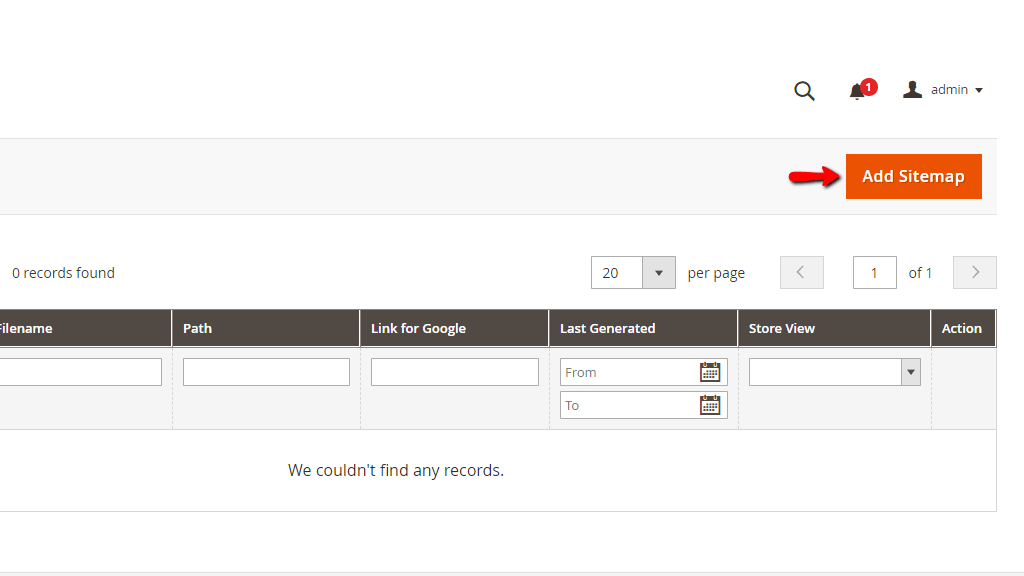Click the Path filter input field
The height and width of the screenshot is (576, 1024).
pyautogui.click(x=265, y=371)
